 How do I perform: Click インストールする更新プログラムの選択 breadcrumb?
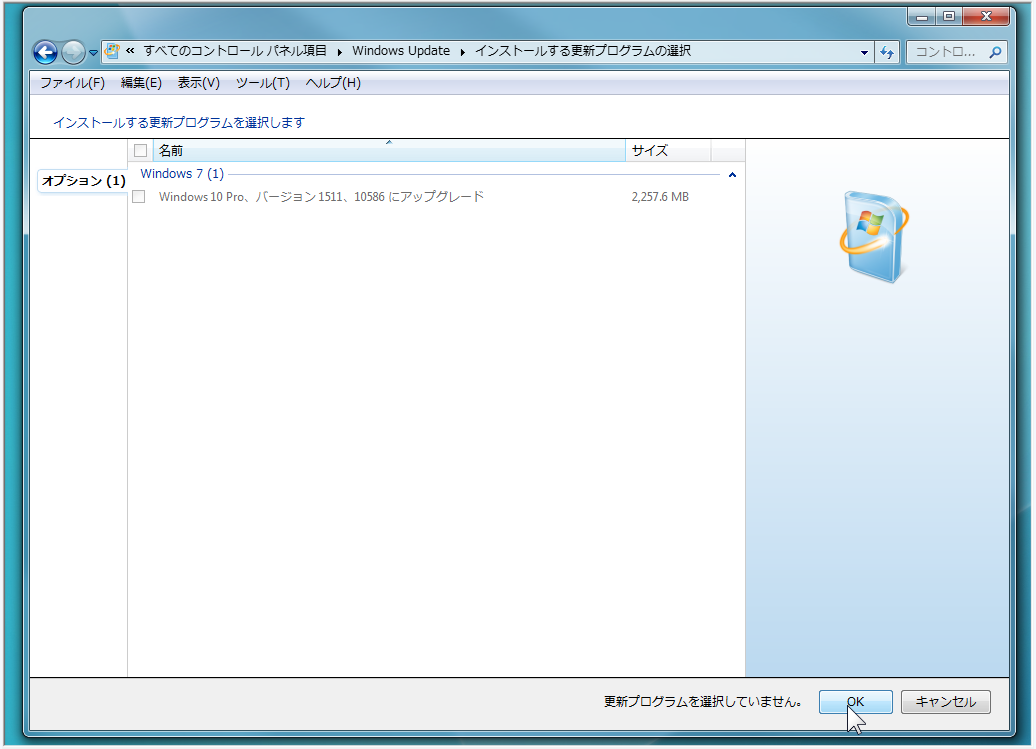click(x=583, y=51)
